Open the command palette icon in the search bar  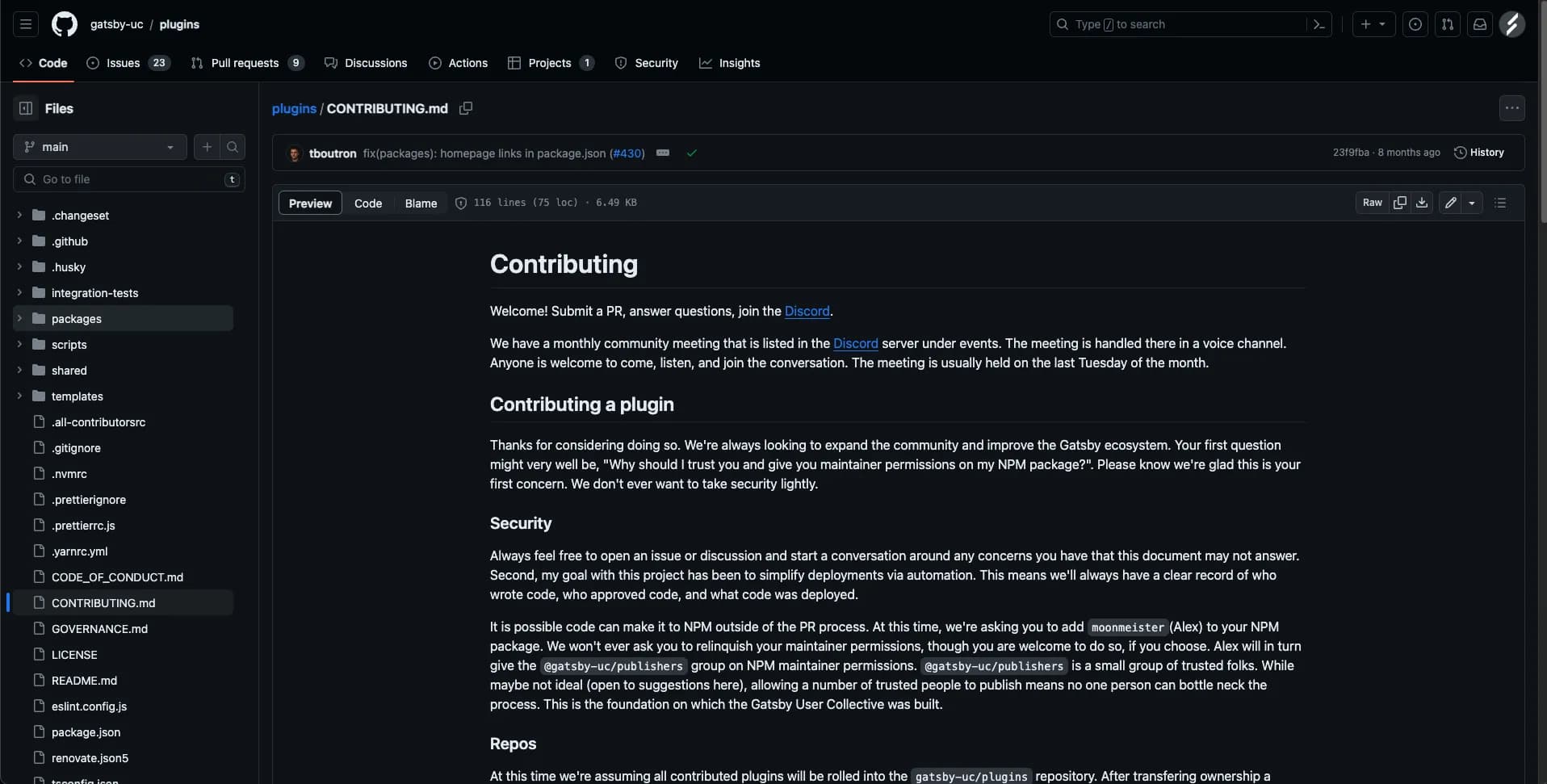point(1319,24)
